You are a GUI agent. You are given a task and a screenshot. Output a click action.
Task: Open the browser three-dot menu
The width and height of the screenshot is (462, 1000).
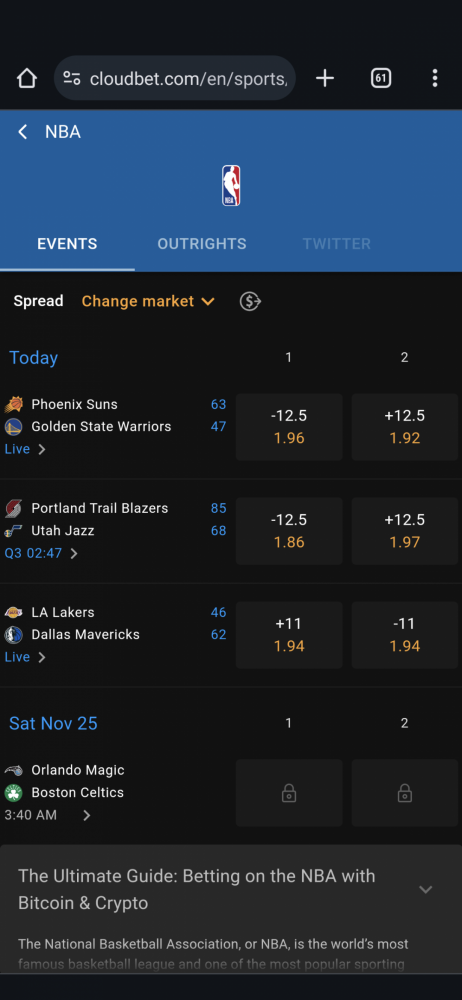(x=435, y=78)
